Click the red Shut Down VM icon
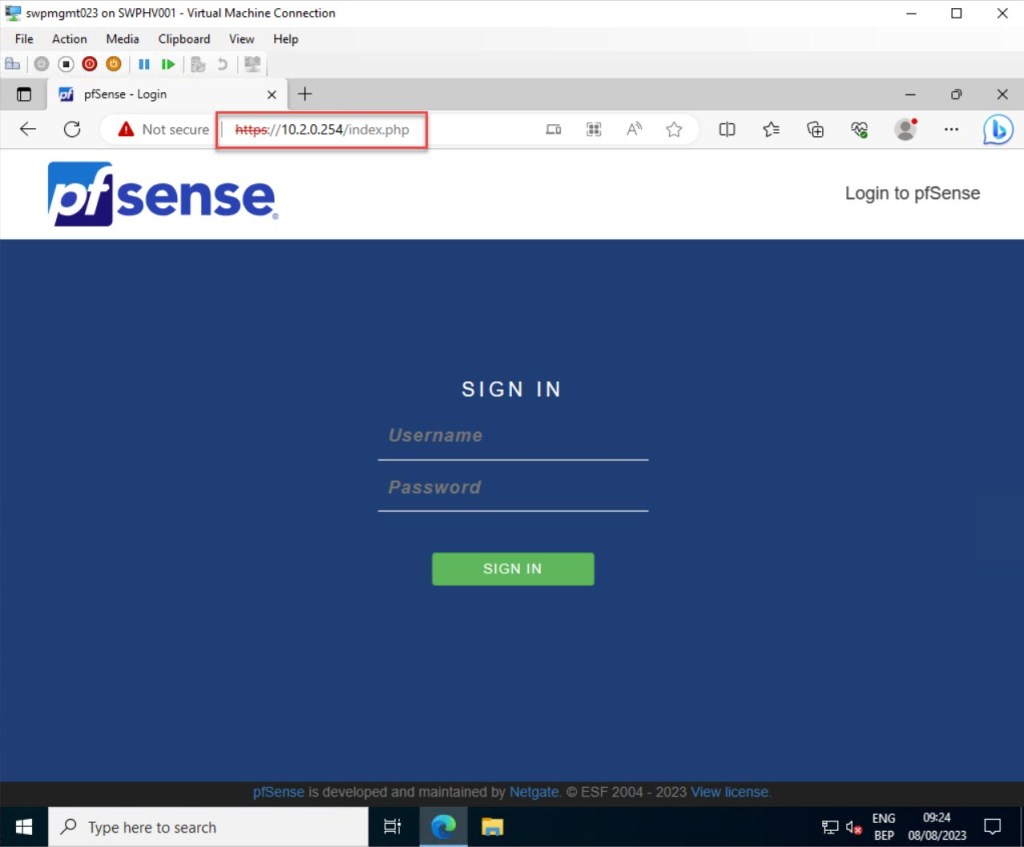Image resolution: width=1024 pixels, height=847 pixels. (x=90, y=64)
